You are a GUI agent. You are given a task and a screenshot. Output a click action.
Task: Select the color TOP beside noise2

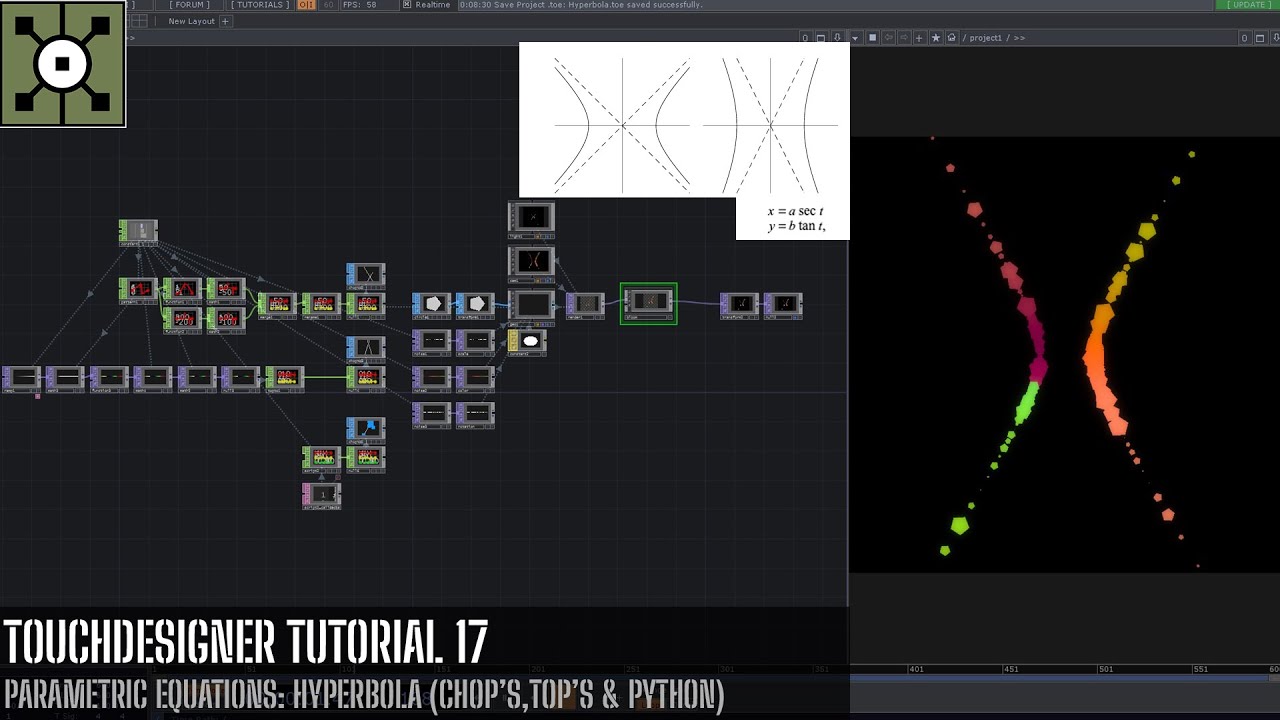tap(476, 378)
